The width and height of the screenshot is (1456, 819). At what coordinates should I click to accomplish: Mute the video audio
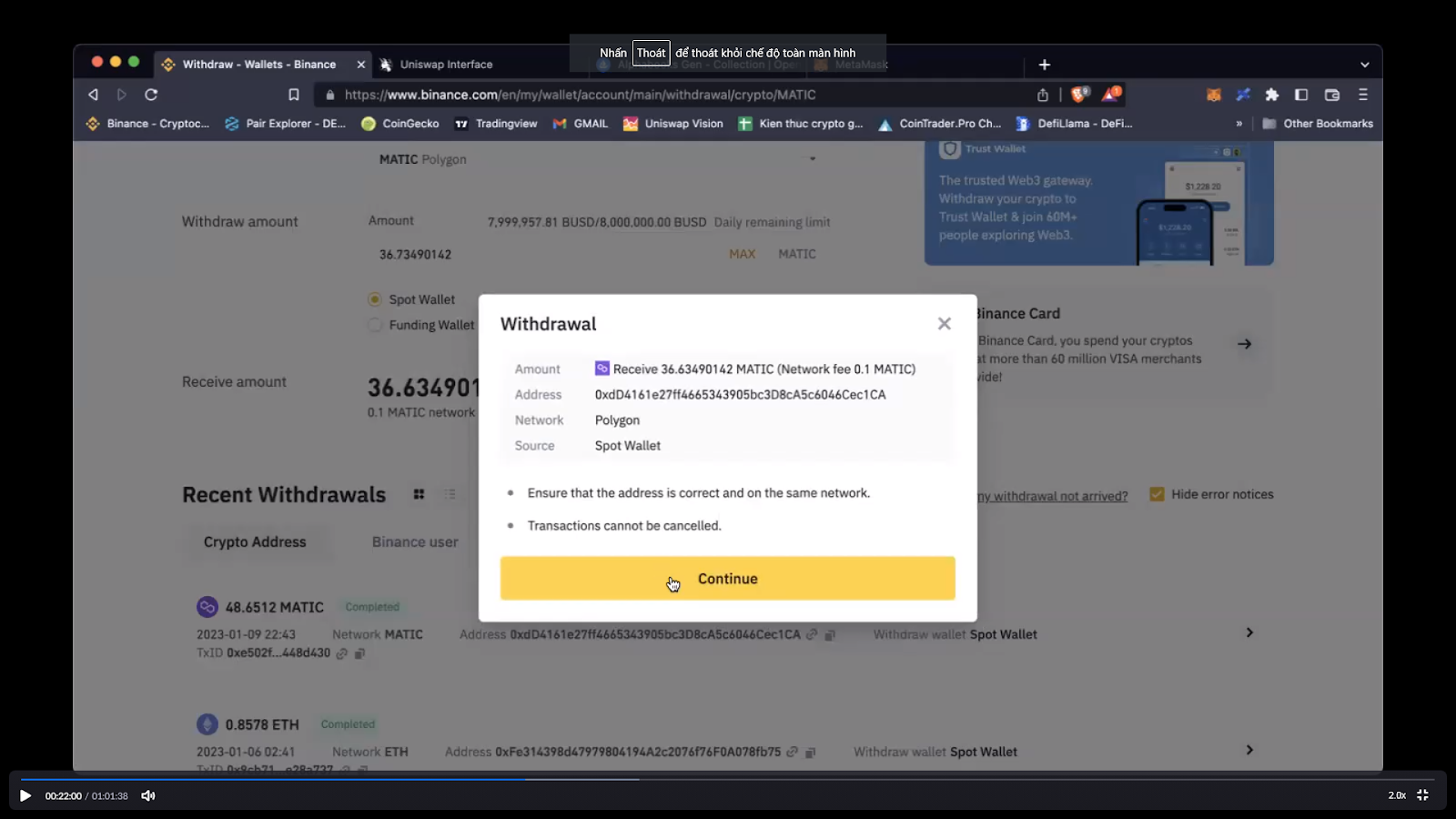pyautogui.click(x=148, y=795)
